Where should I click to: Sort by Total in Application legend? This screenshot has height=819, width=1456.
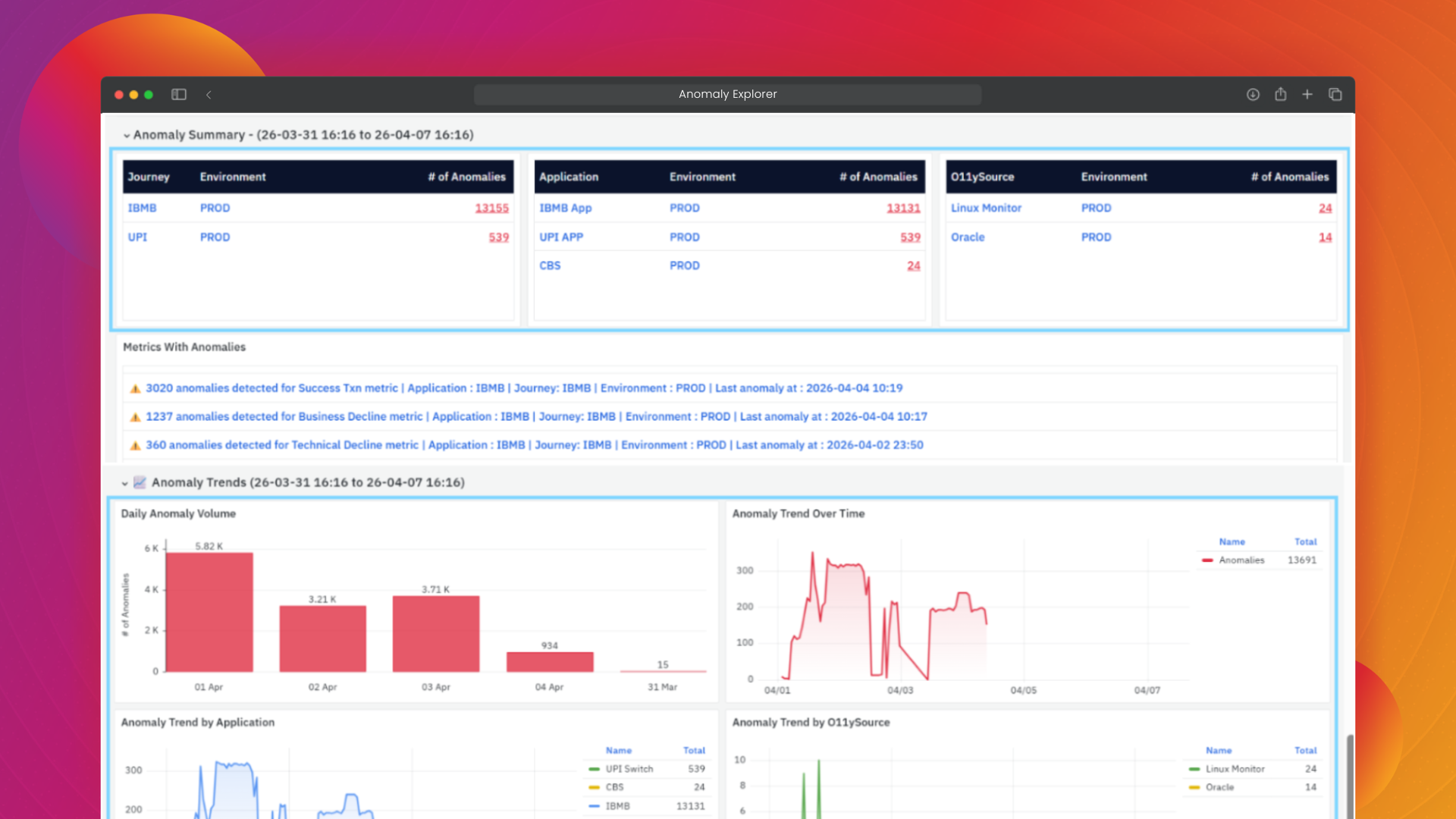pos(694,751)
